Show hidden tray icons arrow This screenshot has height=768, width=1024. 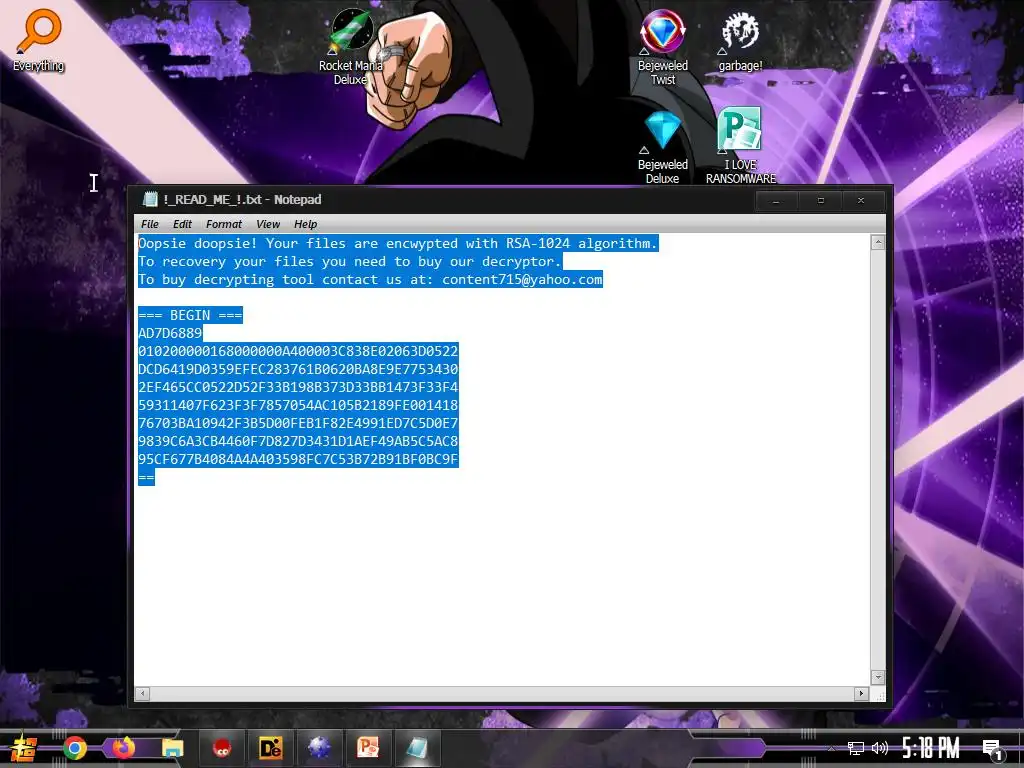(831, 749)
